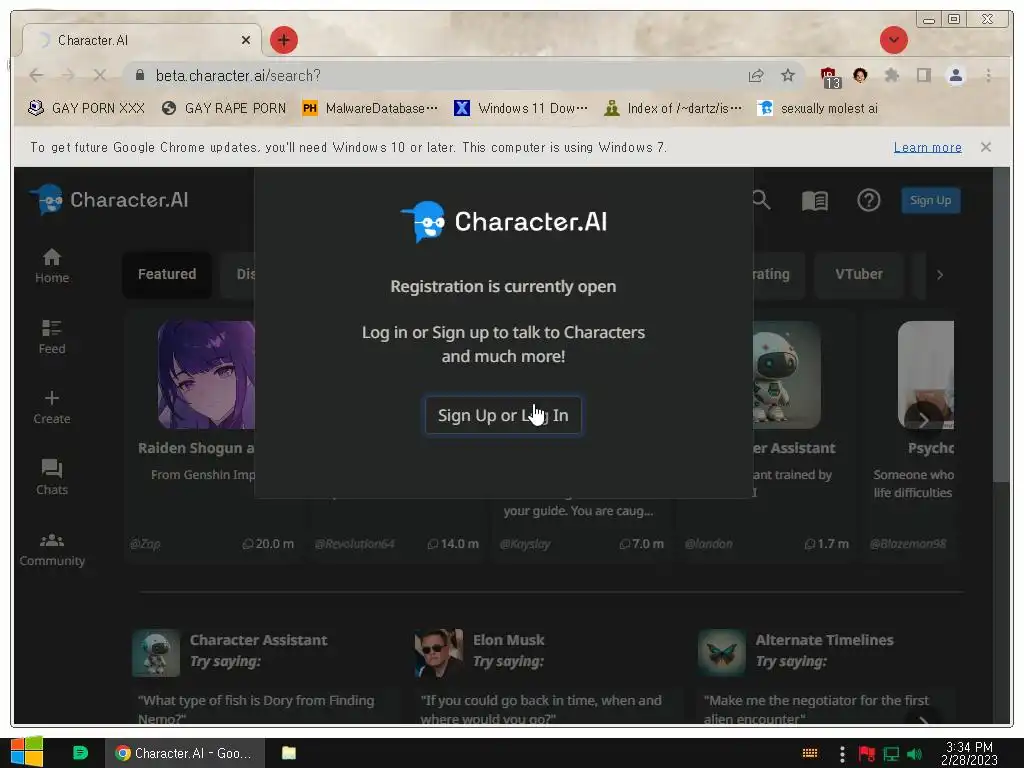Click the browser forward arrow
1024x768 pixels.
(x=68, y=75)
